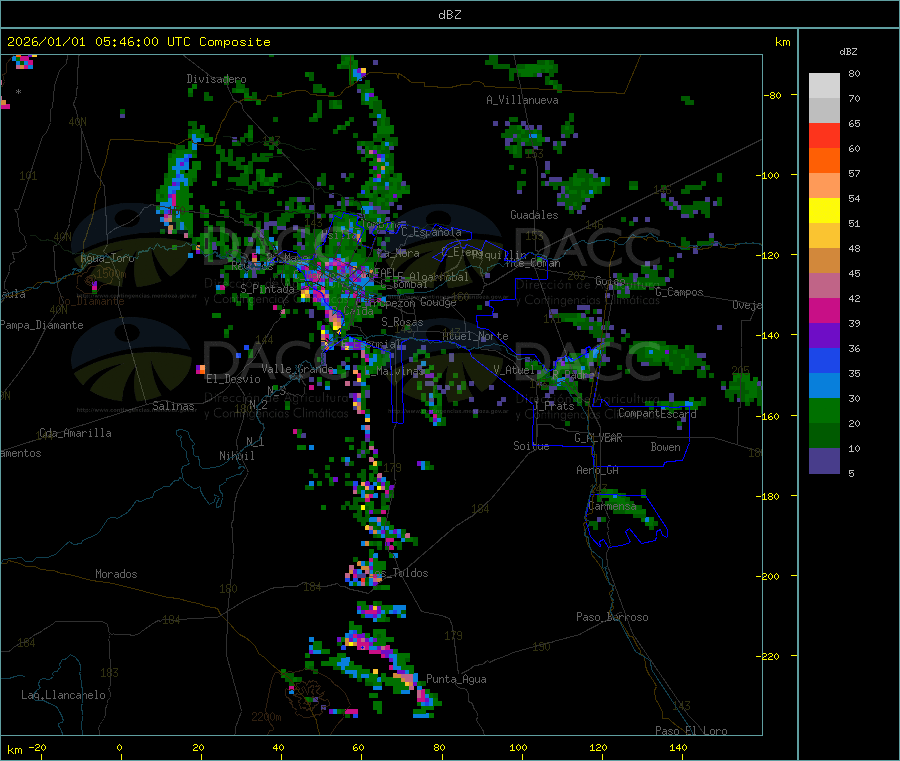The image size is (900, 761).
Task: Click the Paso_Barroso label
Action: pyautogui.click(x=612, y=617)
